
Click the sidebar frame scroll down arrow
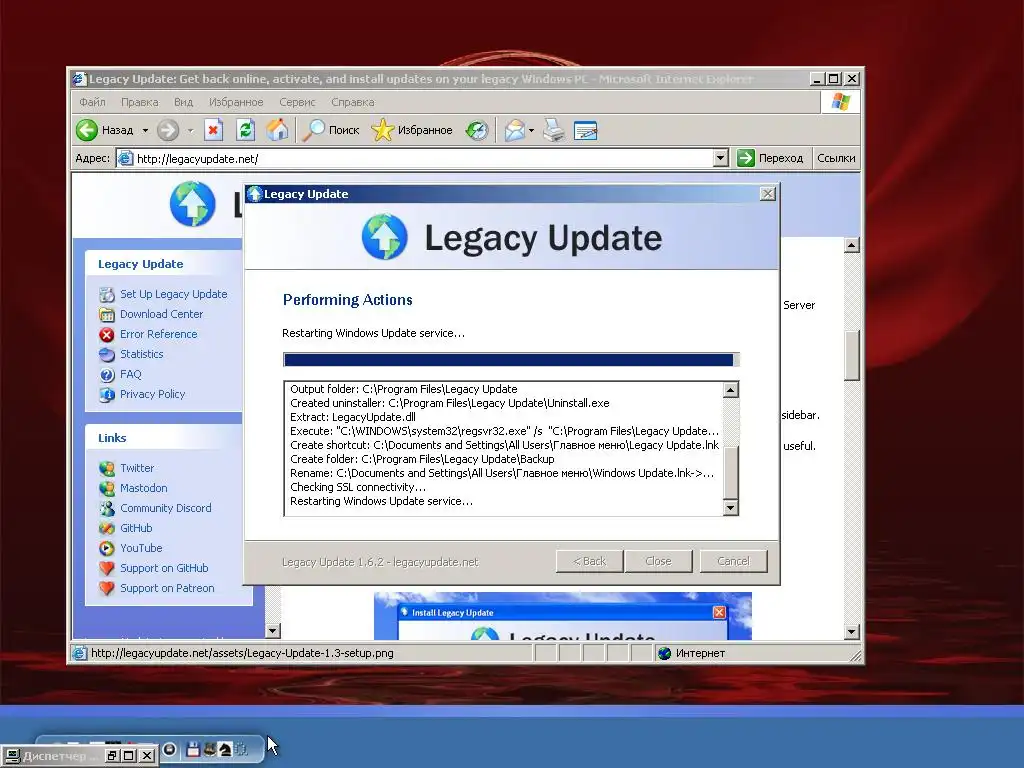coord(274,630)
